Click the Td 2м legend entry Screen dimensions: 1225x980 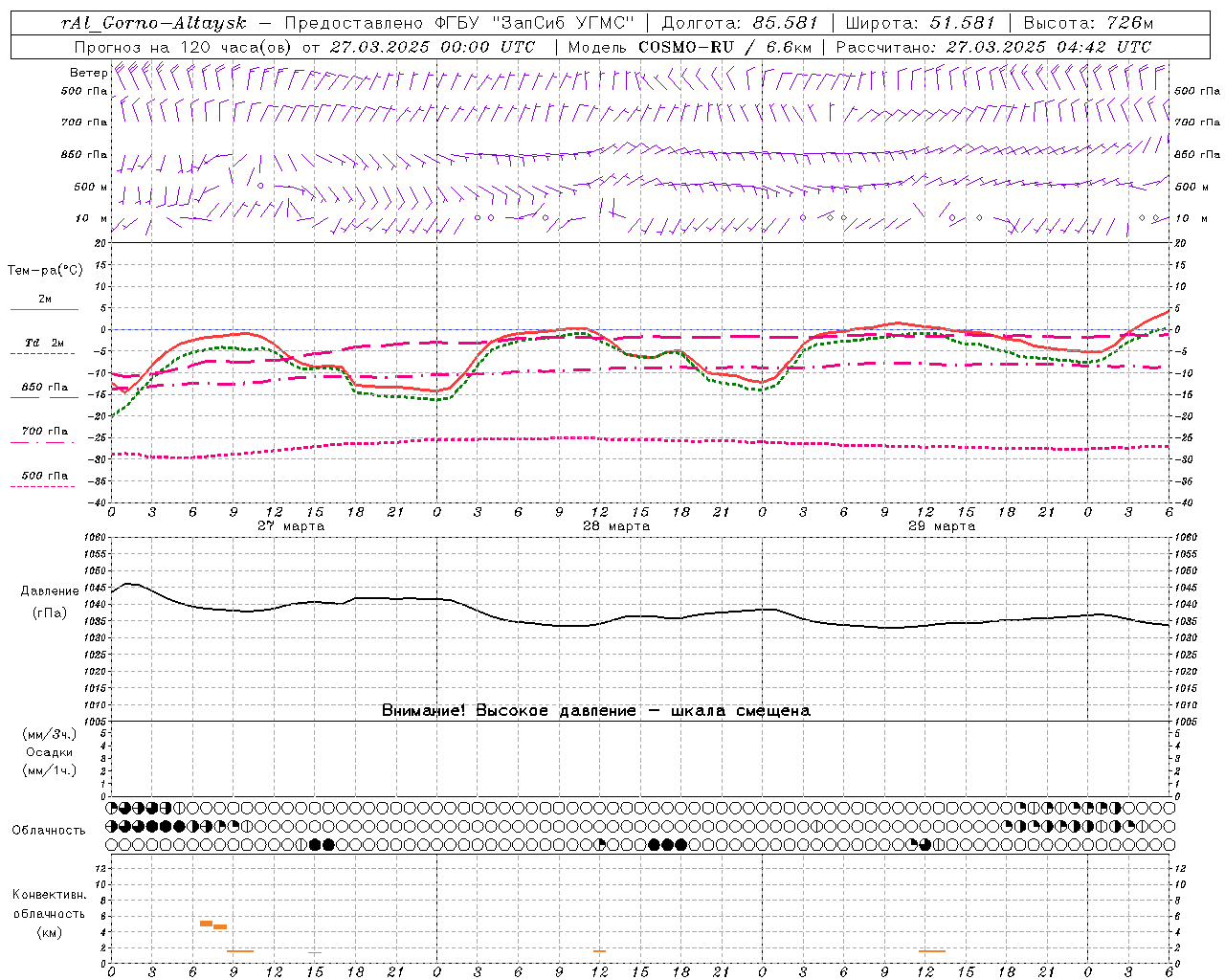coord(44,343)
